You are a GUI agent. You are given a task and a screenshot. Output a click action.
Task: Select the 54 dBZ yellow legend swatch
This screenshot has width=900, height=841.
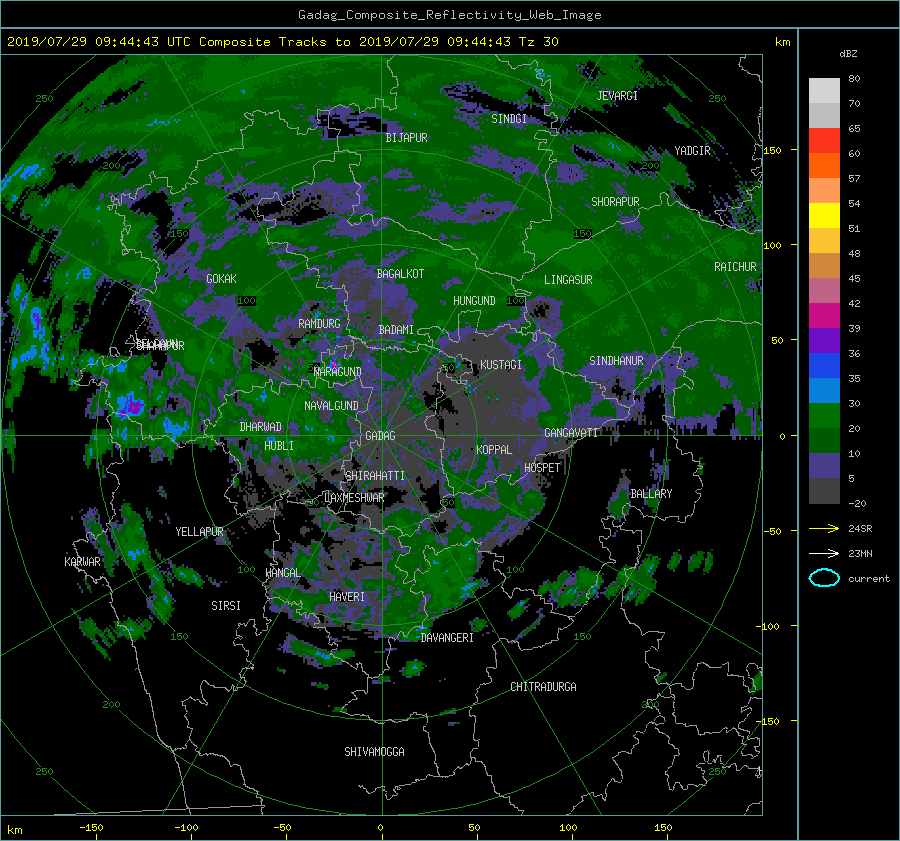(824, 216)
